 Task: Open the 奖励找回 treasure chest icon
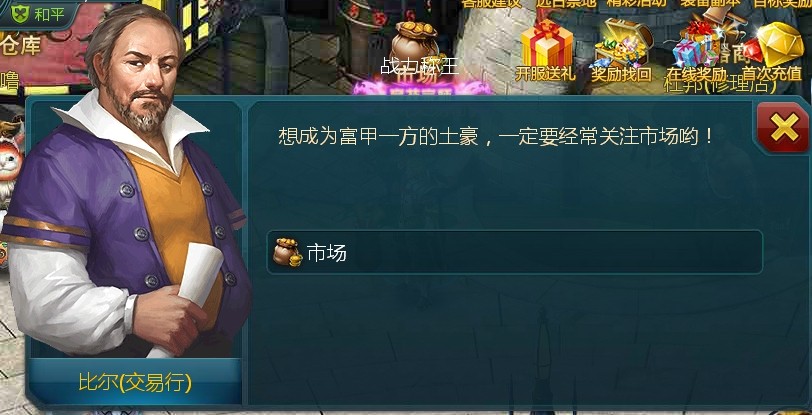tap(621, 44)
